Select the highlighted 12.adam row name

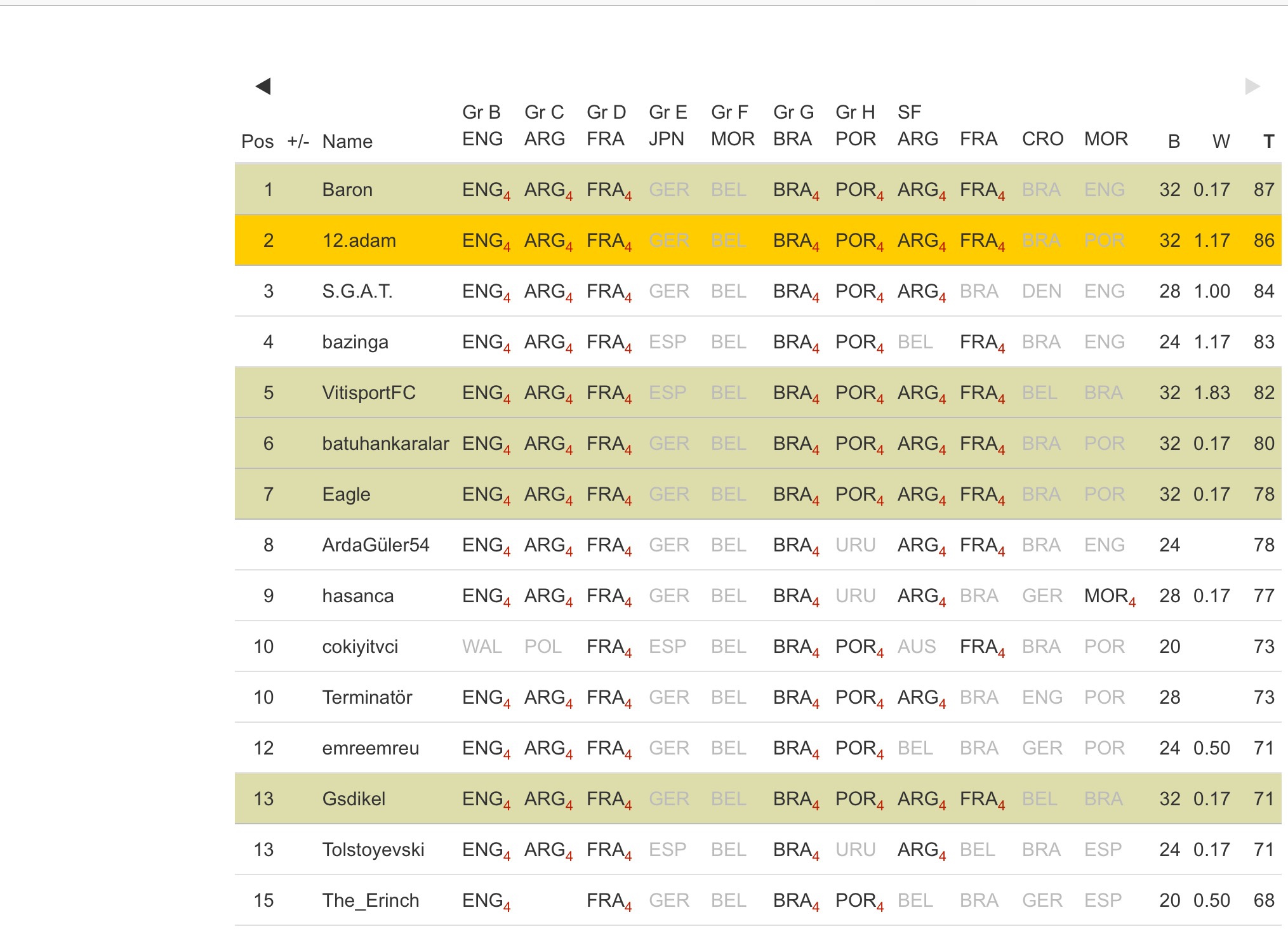(x=359, y=240)
